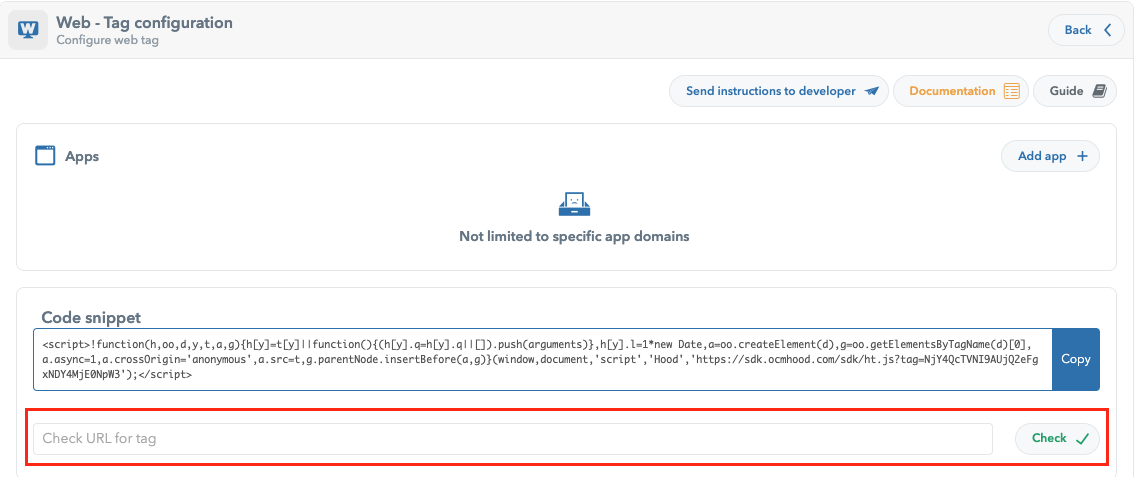Screen dimensions: 1135x477
Task: Click the green checkmark icon
Action: click(1083, 439)
